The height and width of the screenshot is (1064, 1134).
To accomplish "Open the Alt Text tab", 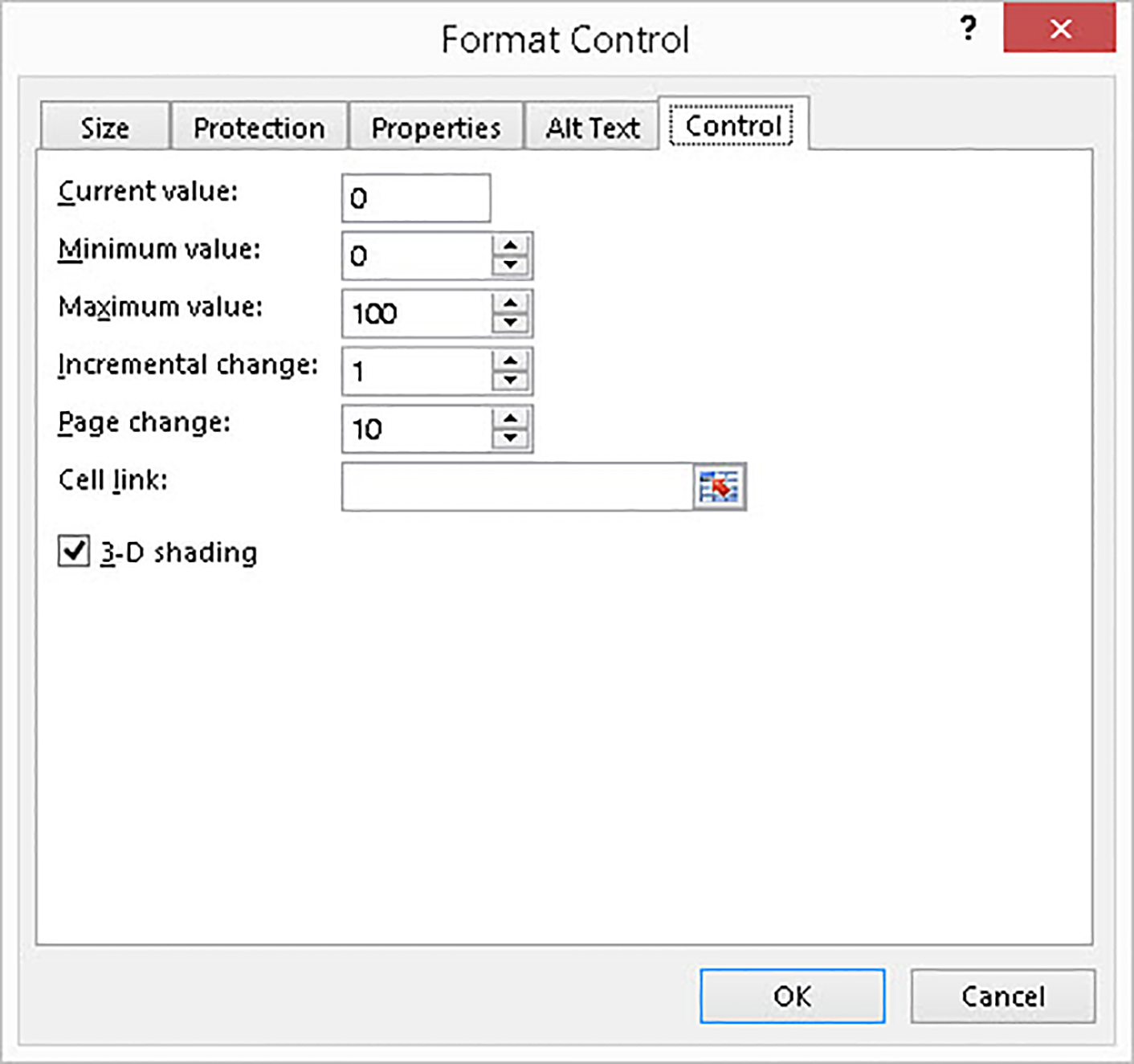I will click(590, 127).
